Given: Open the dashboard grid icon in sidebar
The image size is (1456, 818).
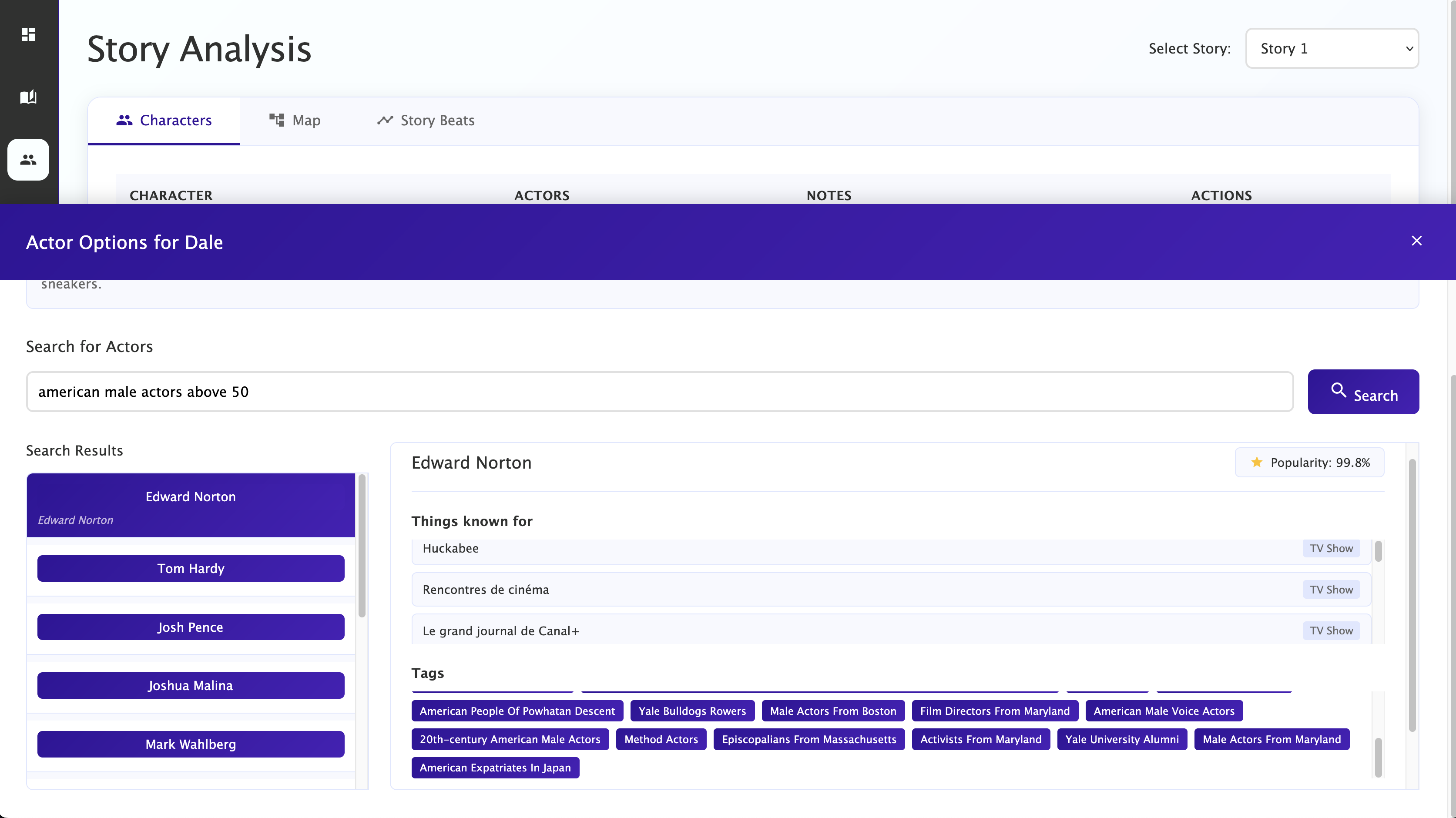Looking at the screenshot, I should coord(28,34).
